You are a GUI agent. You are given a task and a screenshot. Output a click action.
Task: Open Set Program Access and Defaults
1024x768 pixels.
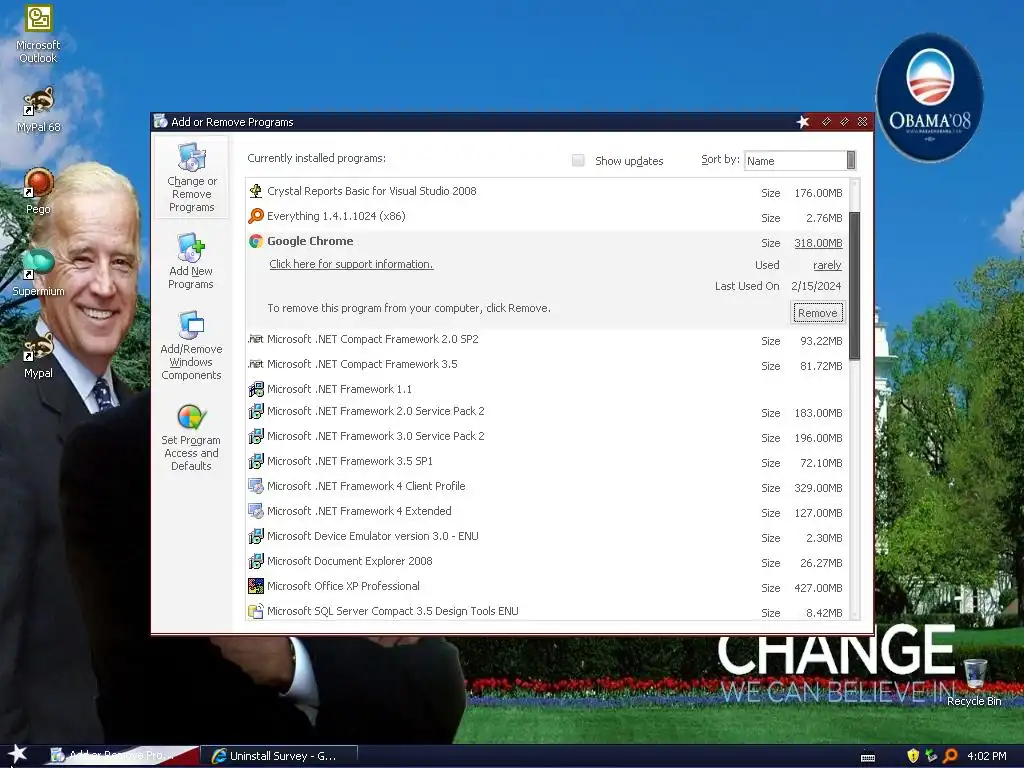[x=191, y=437]
